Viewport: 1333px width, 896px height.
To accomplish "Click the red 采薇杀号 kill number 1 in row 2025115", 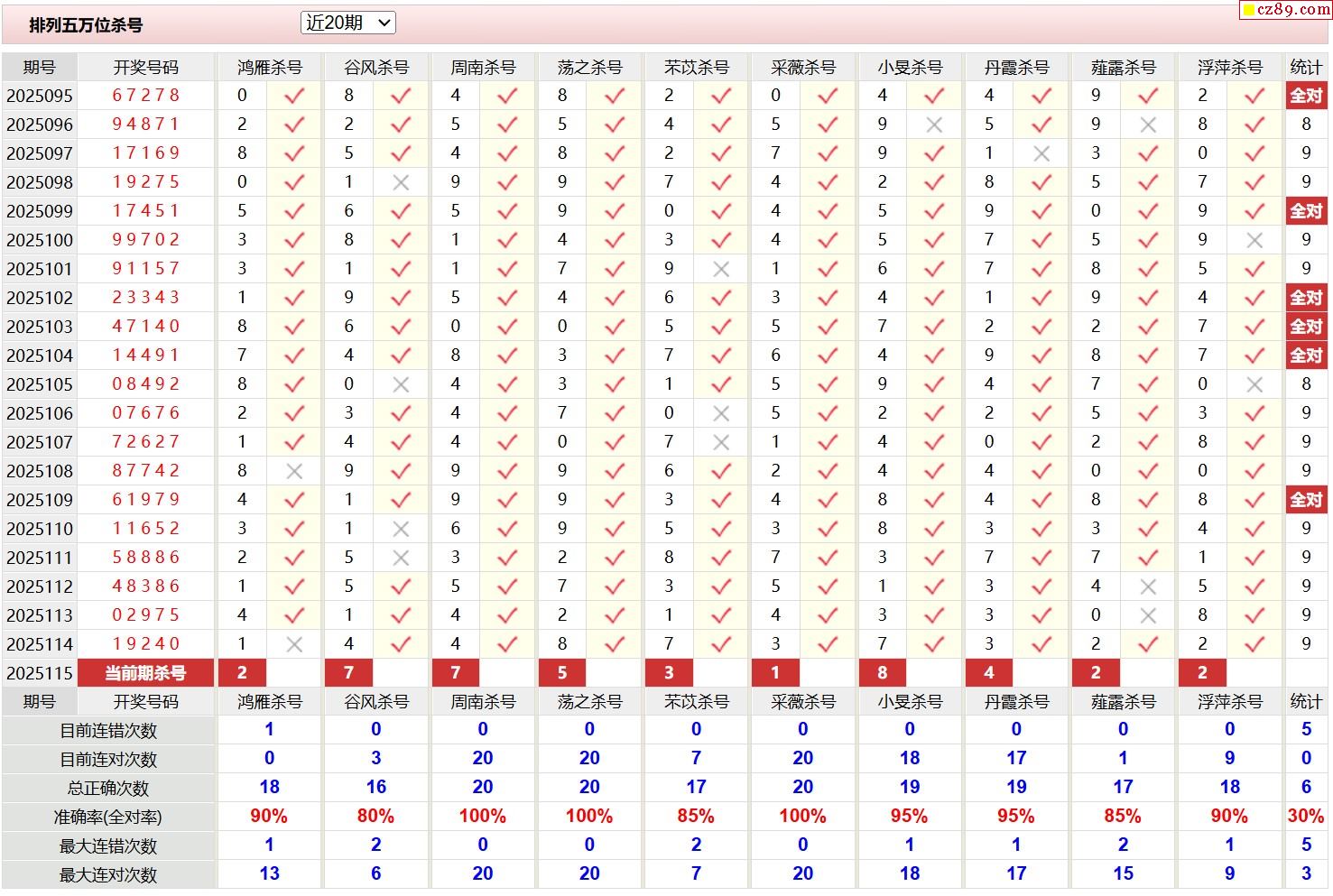I will tap(775, 673).
